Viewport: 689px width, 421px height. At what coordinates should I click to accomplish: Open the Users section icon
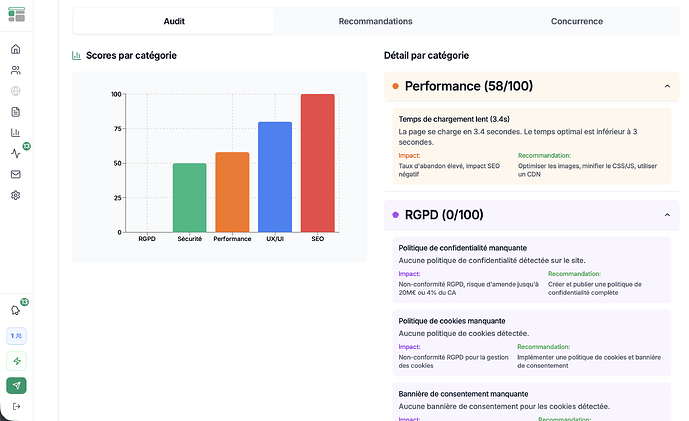coord(16,70)
